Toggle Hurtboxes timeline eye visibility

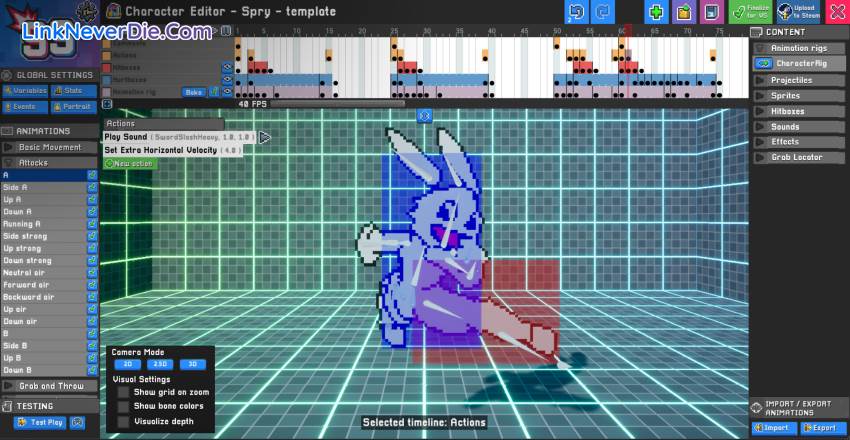[226, 78]
